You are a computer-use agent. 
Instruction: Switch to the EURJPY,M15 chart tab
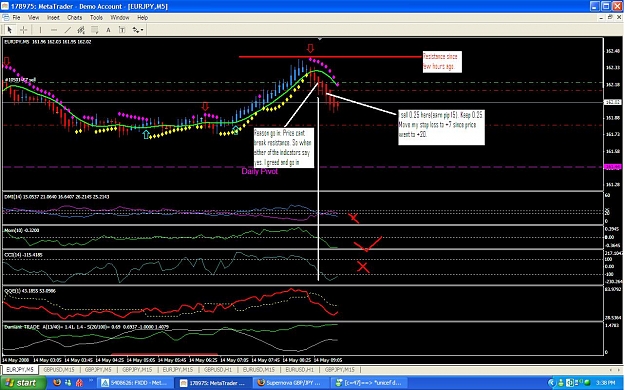tap(177, 370)
